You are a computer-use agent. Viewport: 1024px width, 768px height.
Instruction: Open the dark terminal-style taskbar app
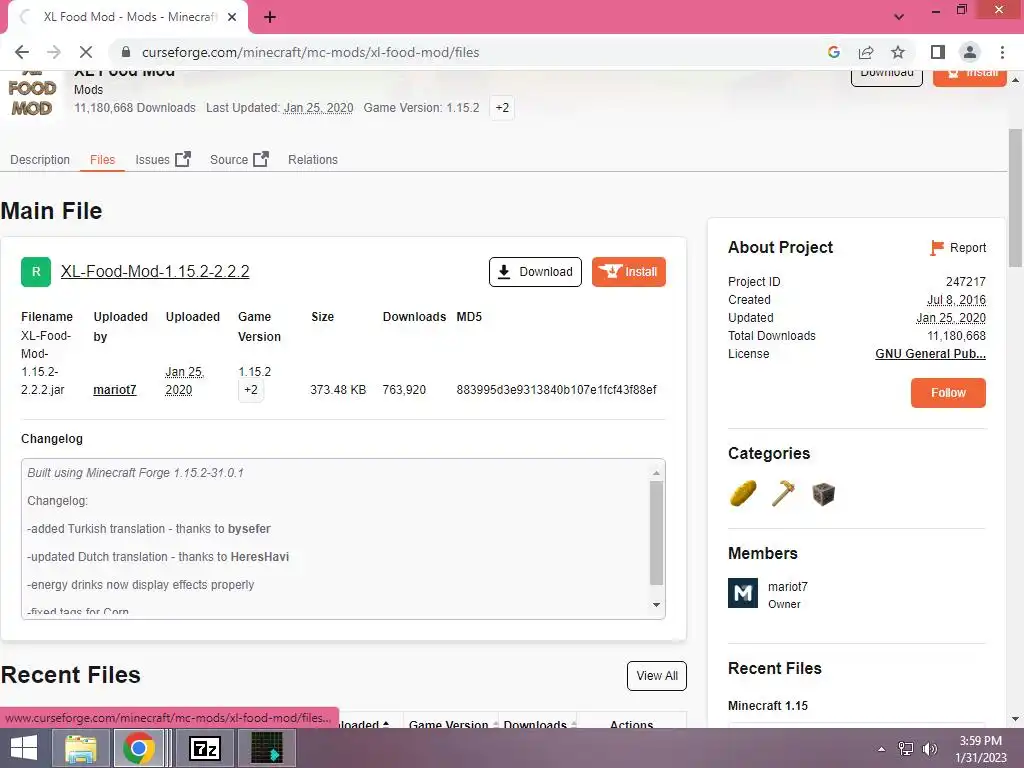[x=266, y=748]
